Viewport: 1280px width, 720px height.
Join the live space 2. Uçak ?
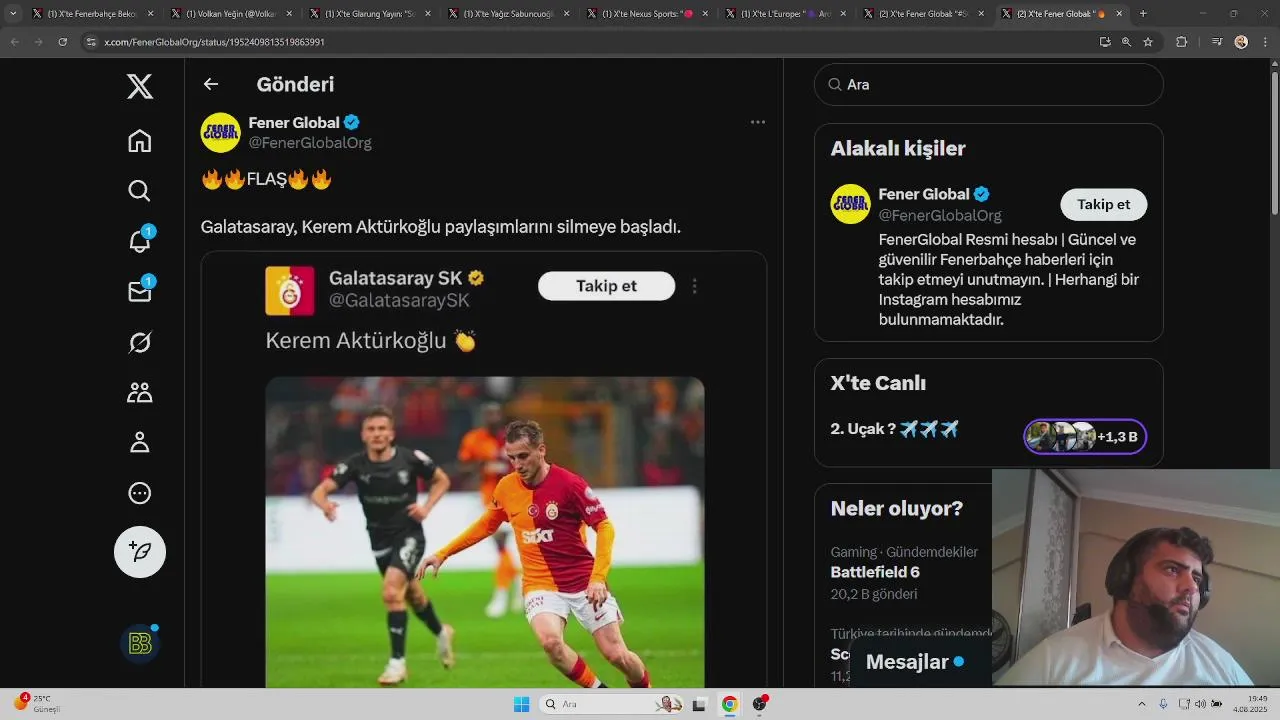click(x=894, y=429)
